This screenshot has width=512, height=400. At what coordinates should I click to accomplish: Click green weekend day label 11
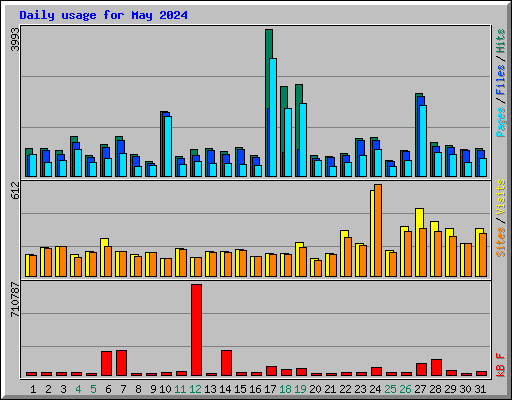coord(180,389)
